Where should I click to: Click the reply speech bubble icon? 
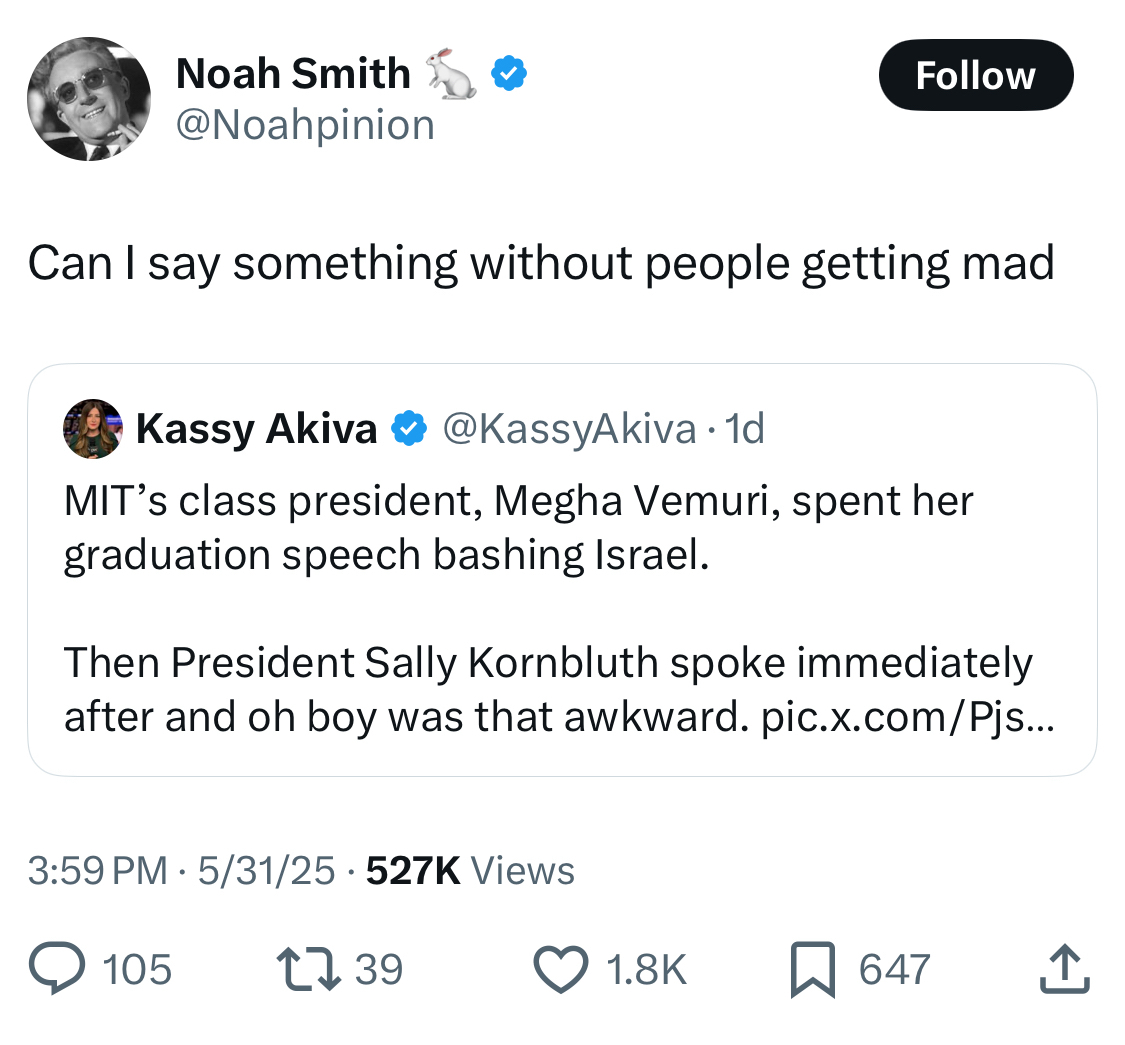coord(58,969)
